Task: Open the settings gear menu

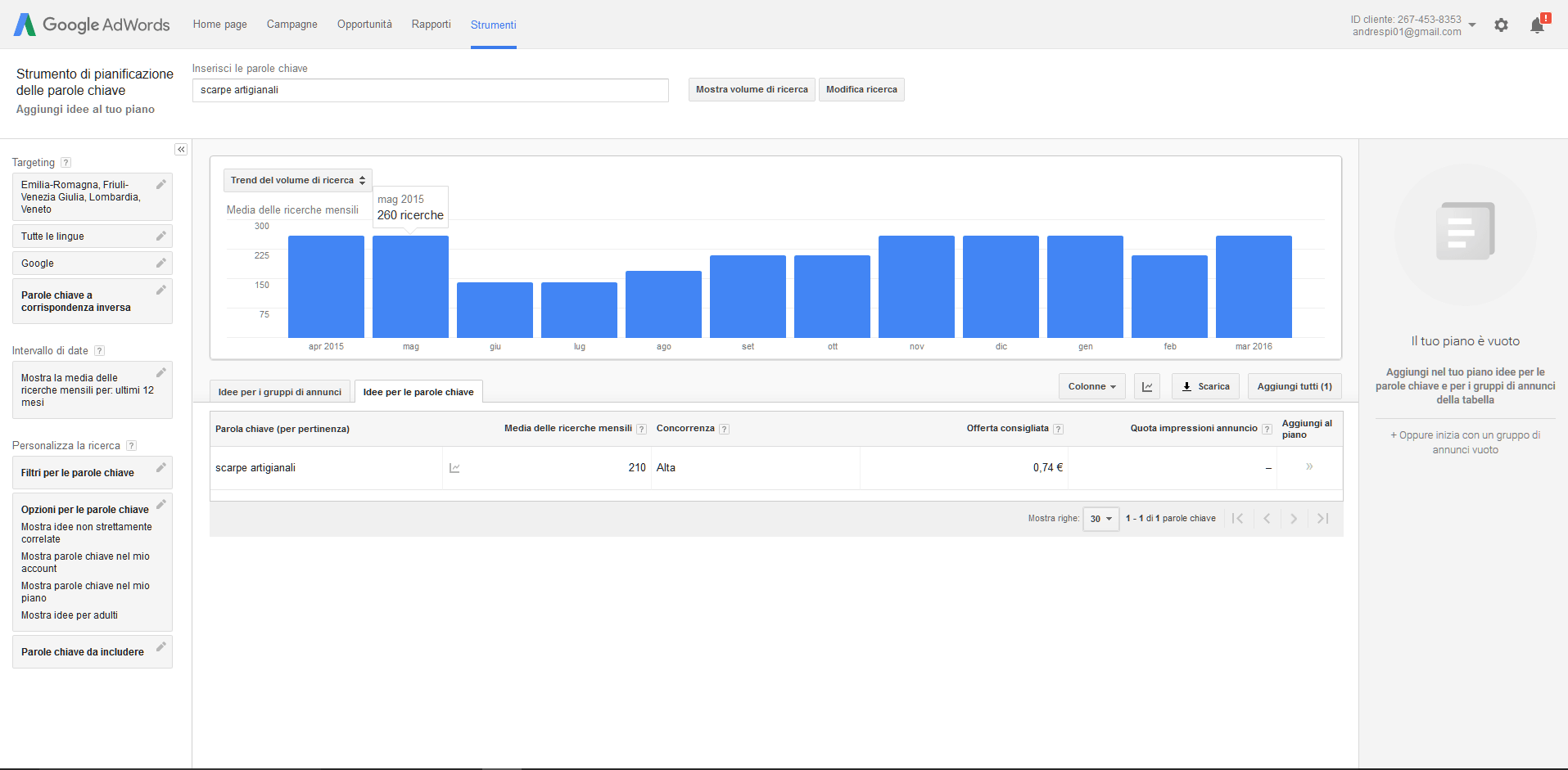Action: 1501,25
